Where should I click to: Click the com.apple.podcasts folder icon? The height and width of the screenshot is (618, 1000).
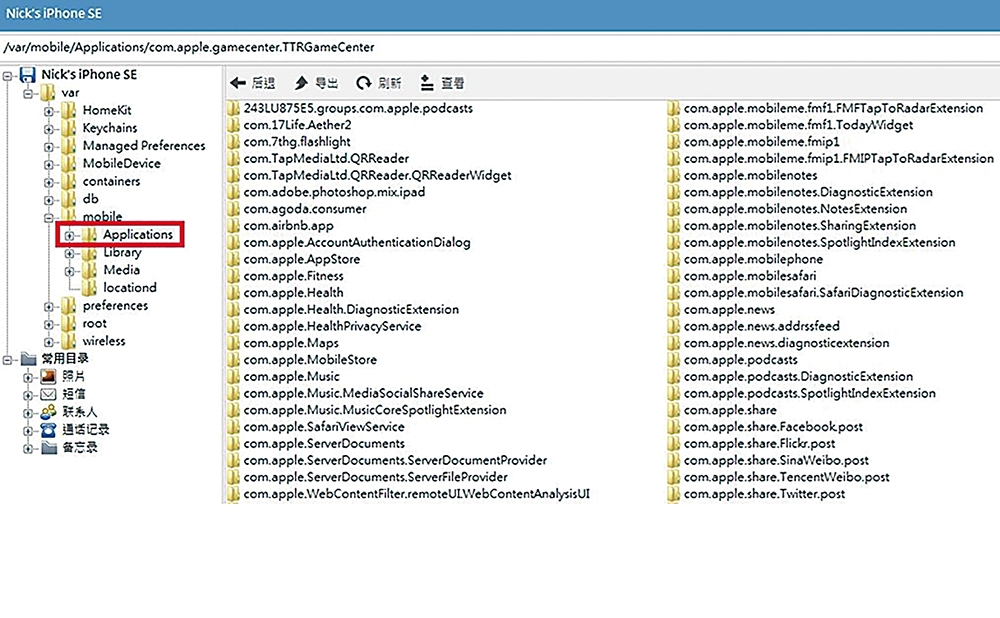tap(673, 360)
